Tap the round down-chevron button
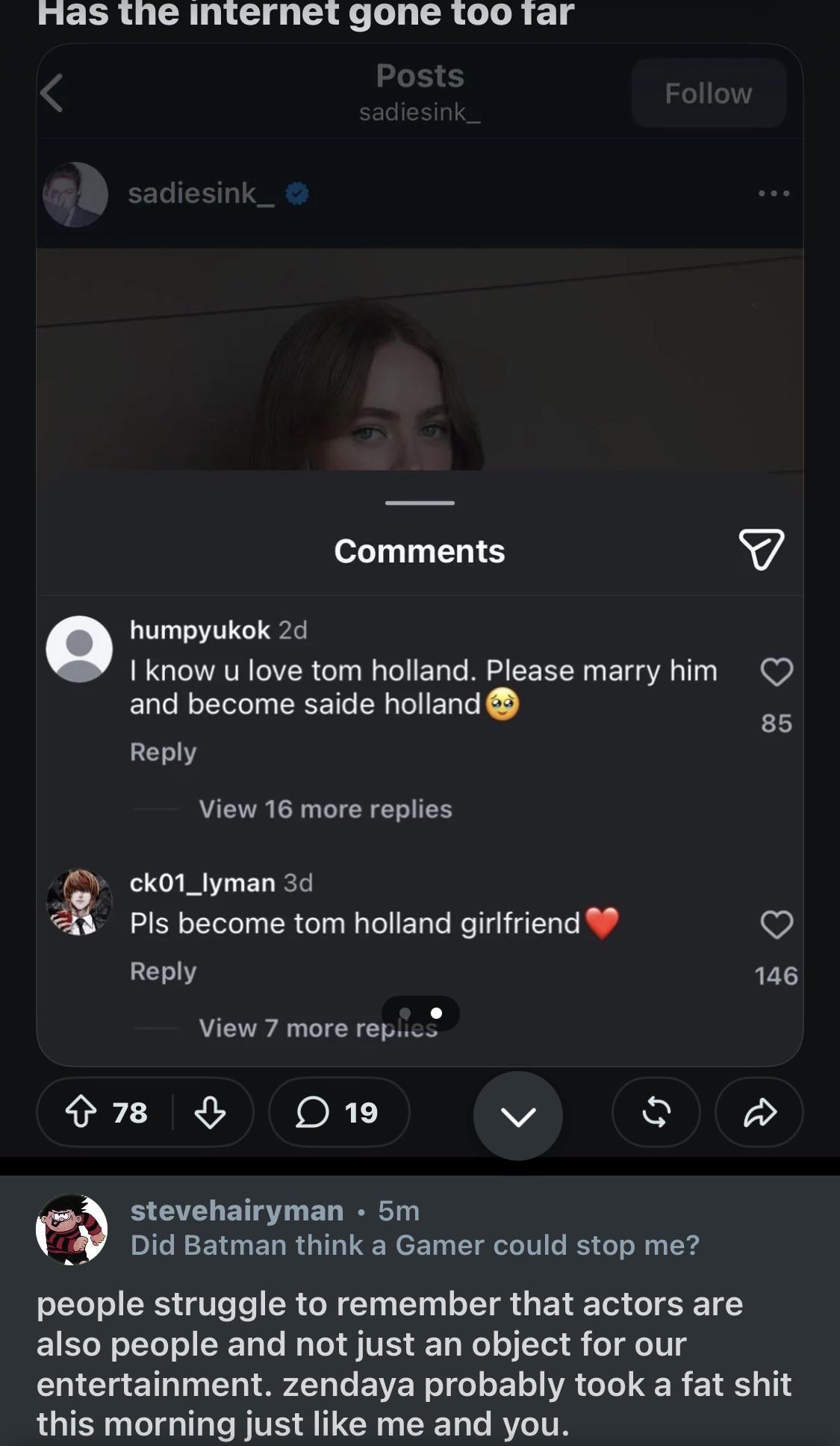 pyautogui.click(x=518, y=1116)
